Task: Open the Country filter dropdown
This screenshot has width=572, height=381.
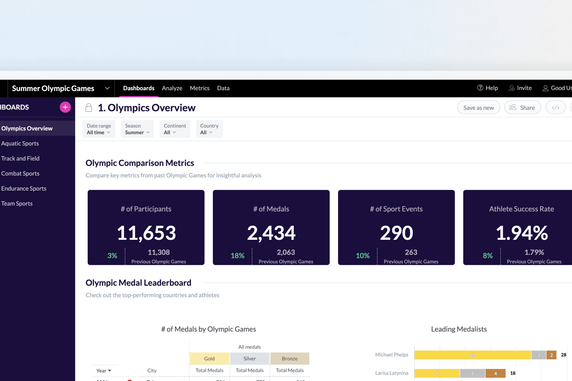Action: [x=209, y=129]
